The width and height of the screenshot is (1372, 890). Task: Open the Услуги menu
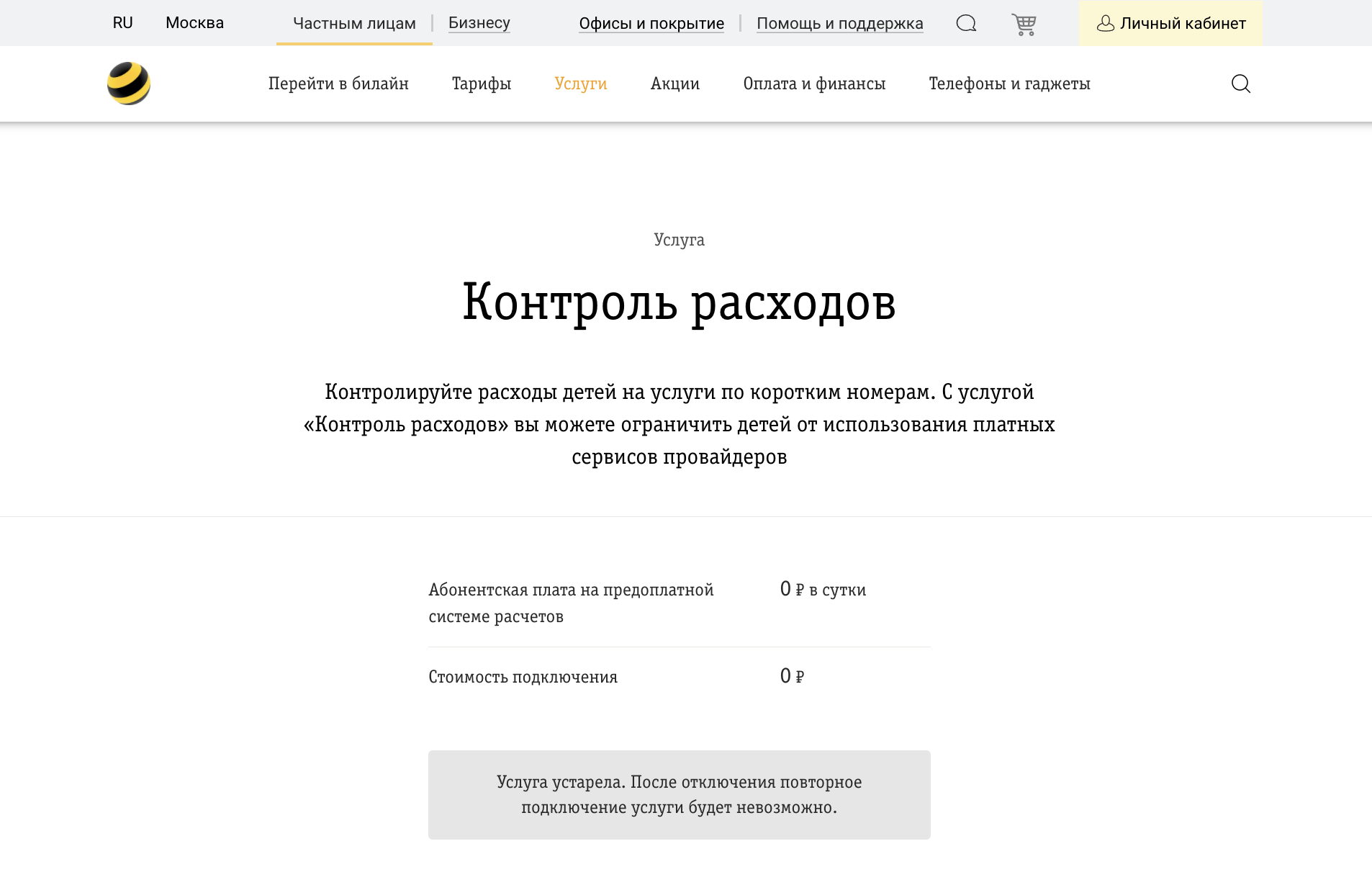(x=580, y=84)
